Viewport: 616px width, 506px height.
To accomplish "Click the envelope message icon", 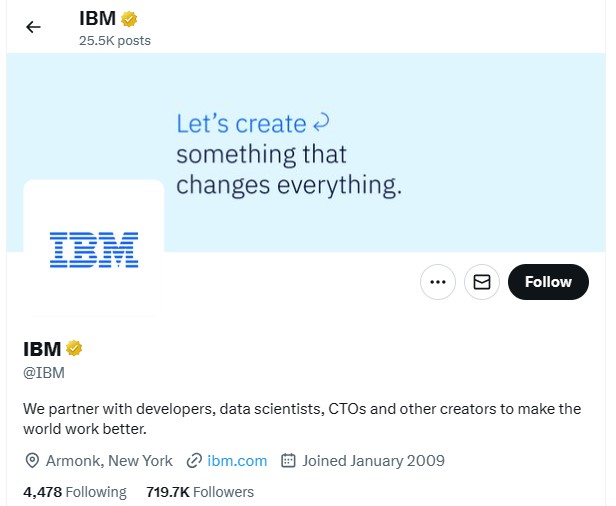I will point(482,282).
